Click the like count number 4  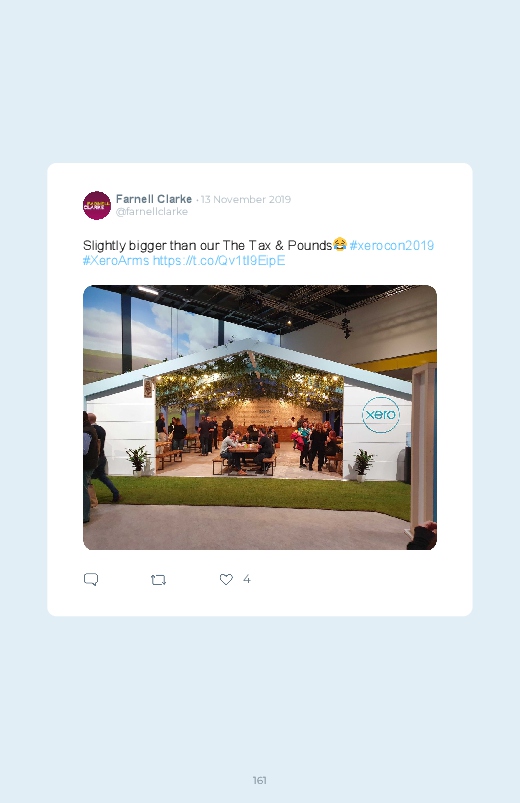click(246, 579)
